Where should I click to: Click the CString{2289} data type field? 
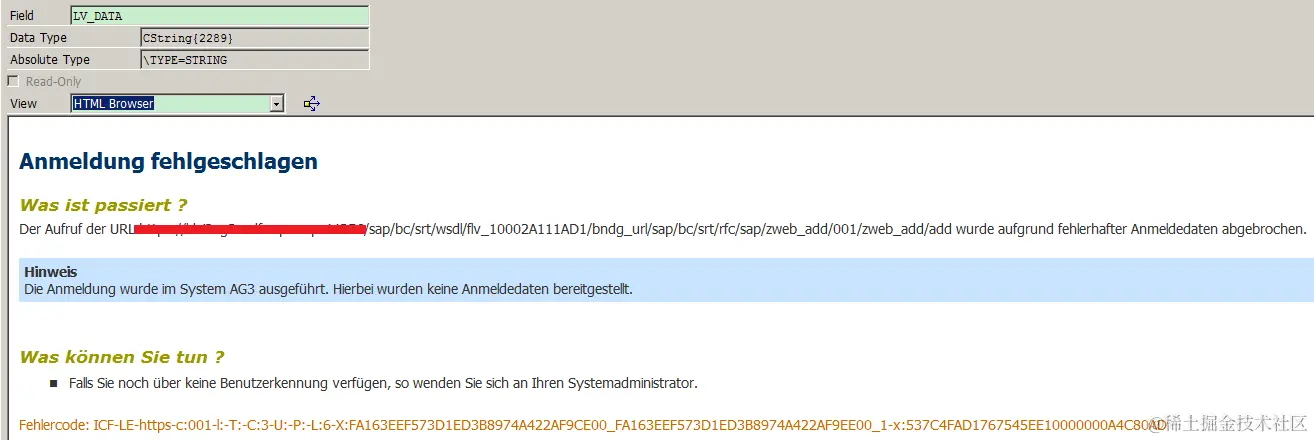tap(255, 38)
